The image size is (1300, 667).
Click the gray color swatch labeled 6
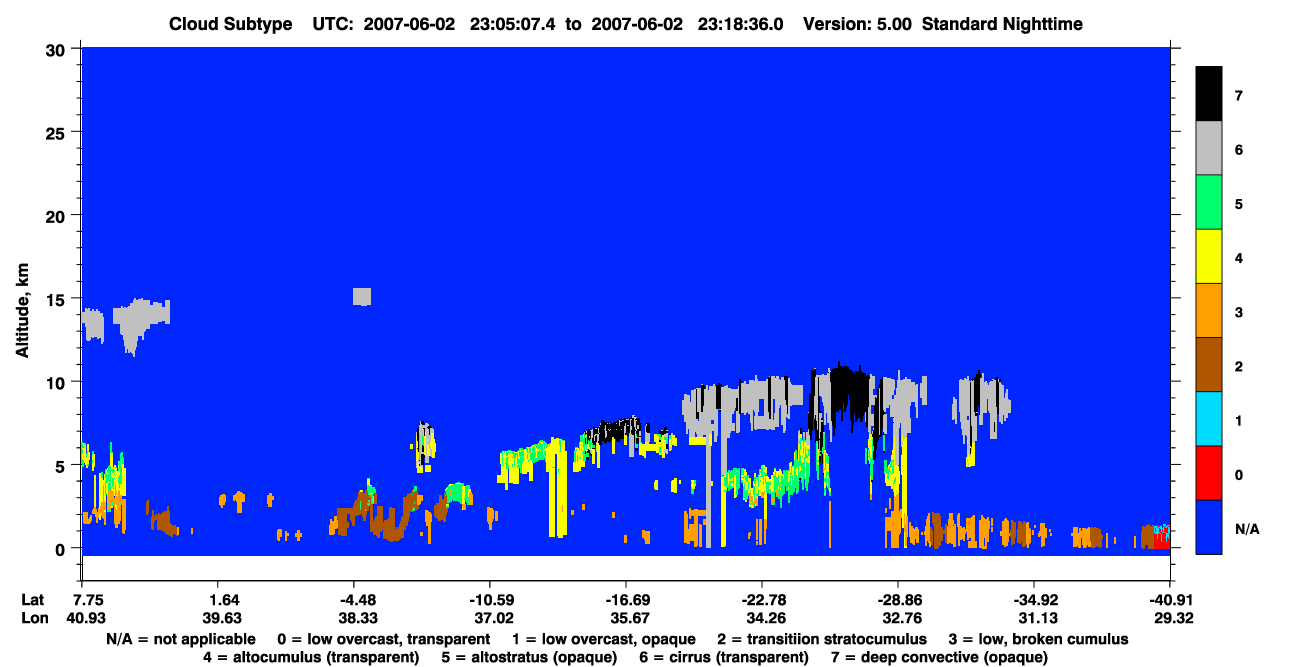tap(1209, 149)
